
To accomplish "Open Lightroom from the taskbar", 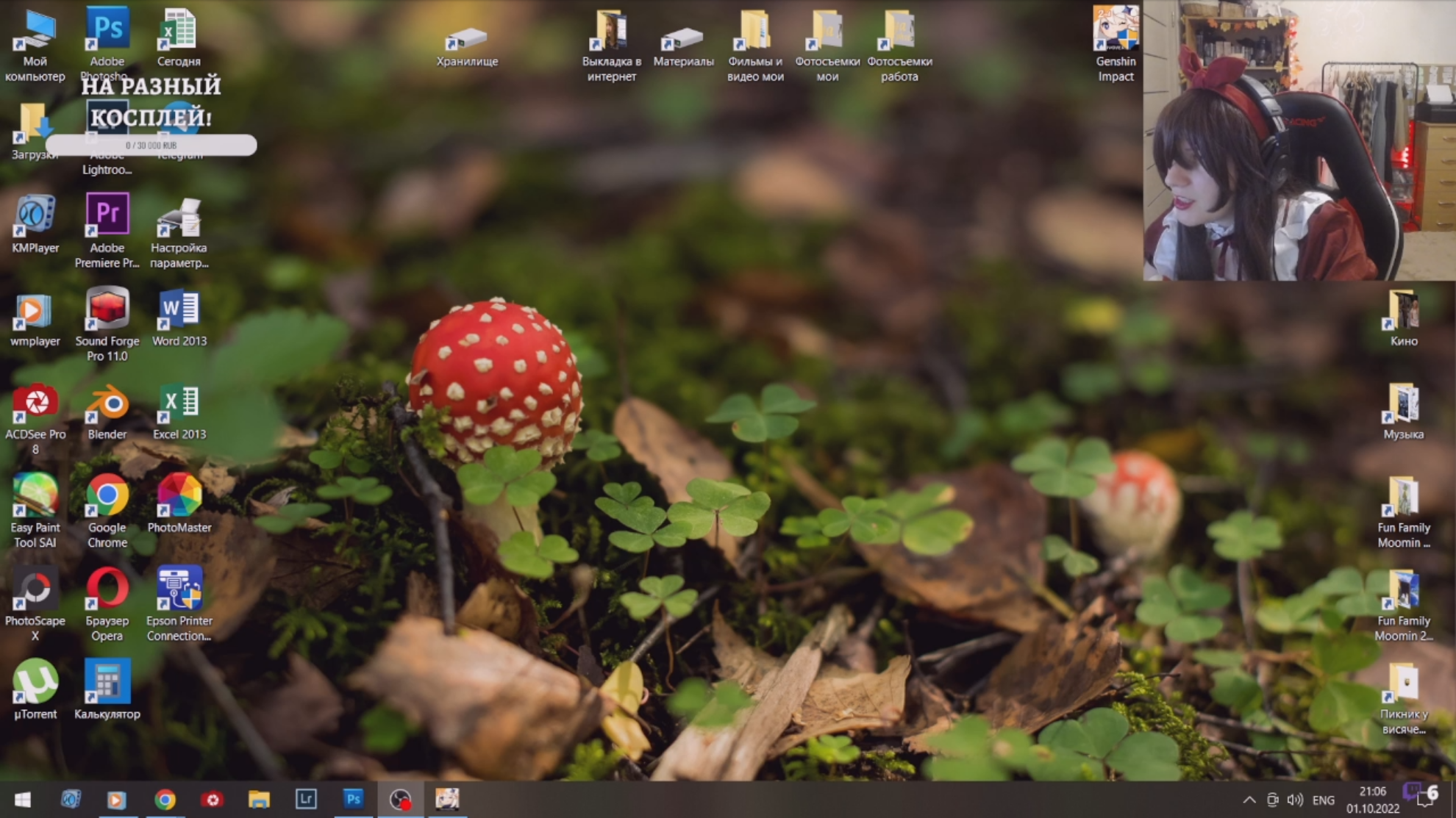I will point(306,799).
